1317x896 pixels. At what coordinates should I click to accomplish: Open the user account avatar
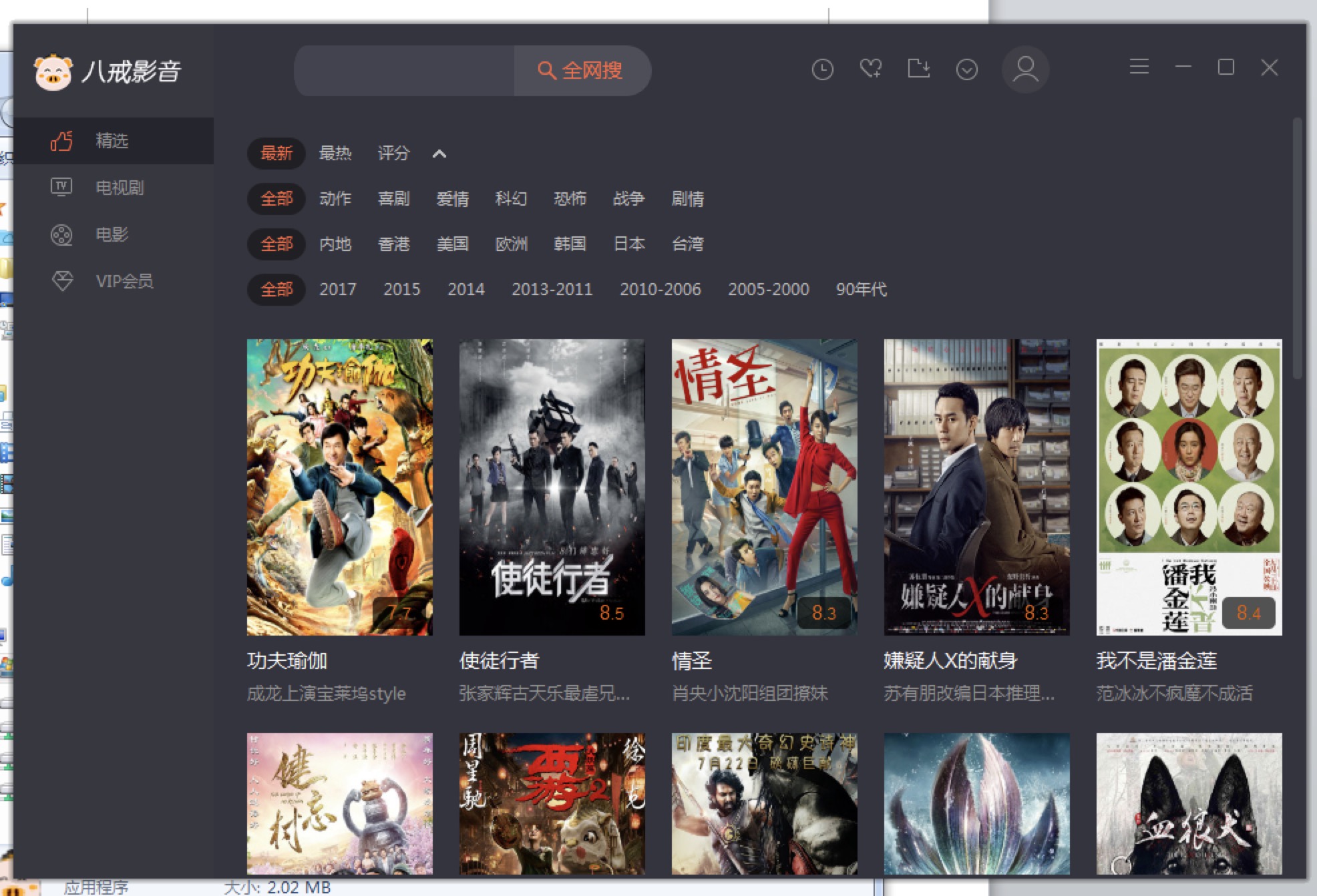pos(1025,69)
